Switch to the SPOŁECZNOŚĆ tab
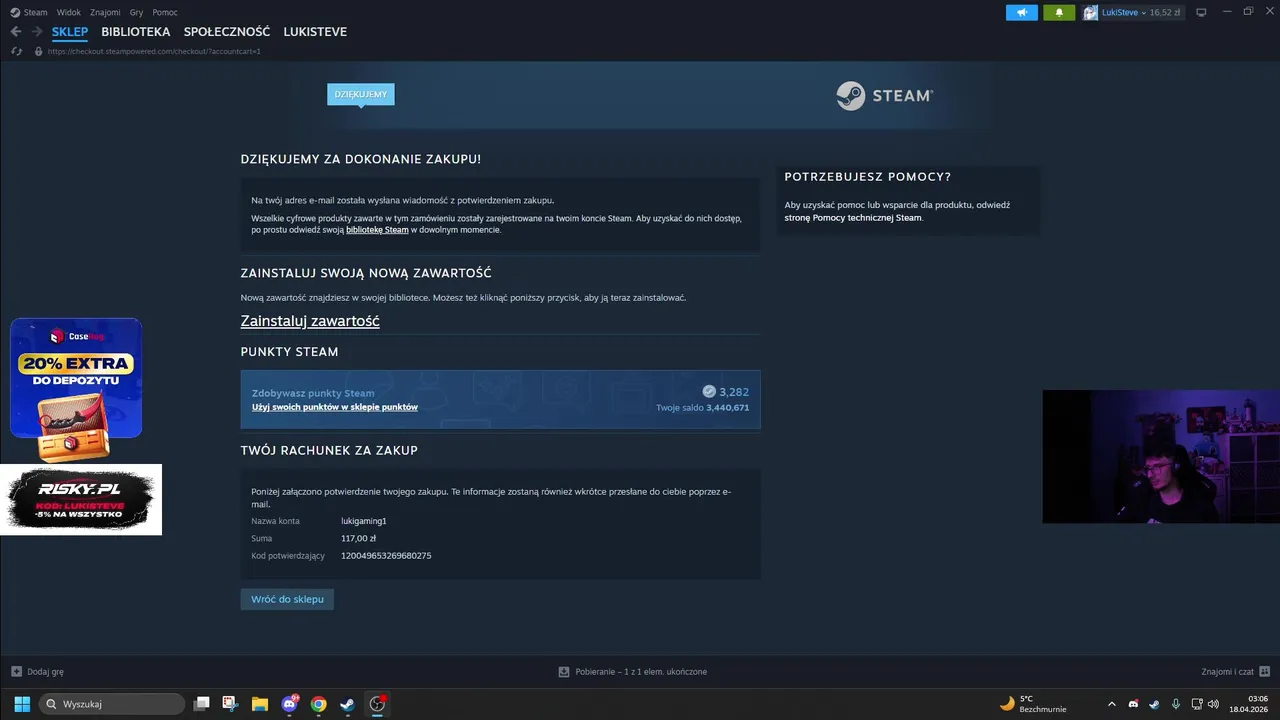The width and height of the screenshot is (1280, 720). pos(227,32)
